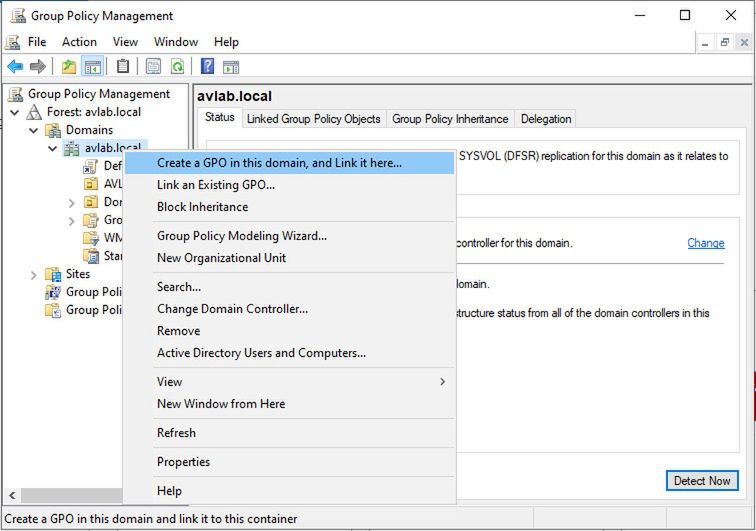Click the linked GPO icon beside 'Def'
The height and width of the screenshot is (531, 756).
coord(90,166)
